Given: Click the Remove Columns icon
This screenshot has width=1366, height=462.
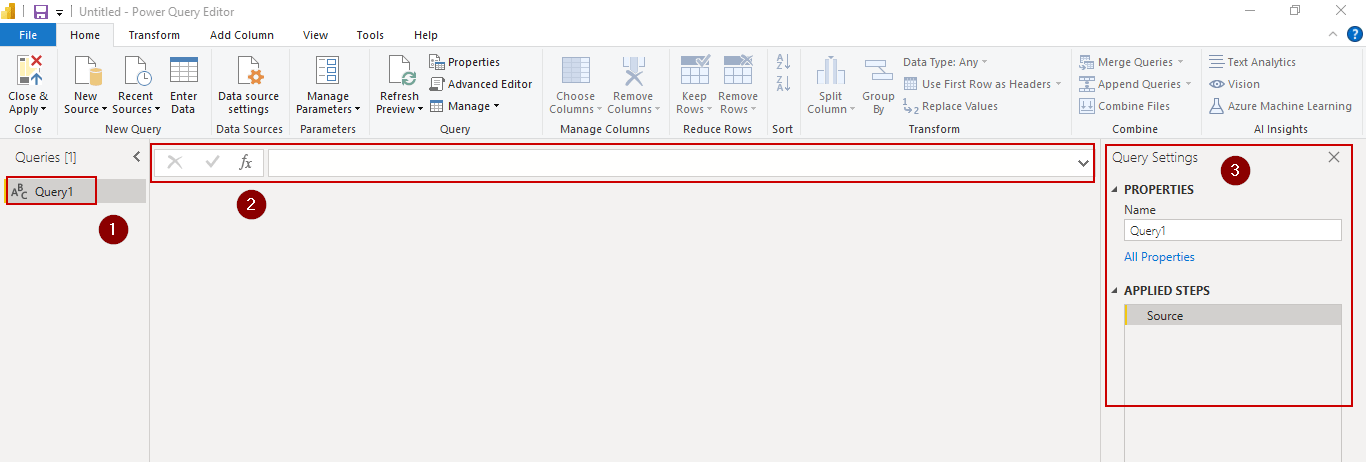Looking at the screenshot, I should 633,71.
